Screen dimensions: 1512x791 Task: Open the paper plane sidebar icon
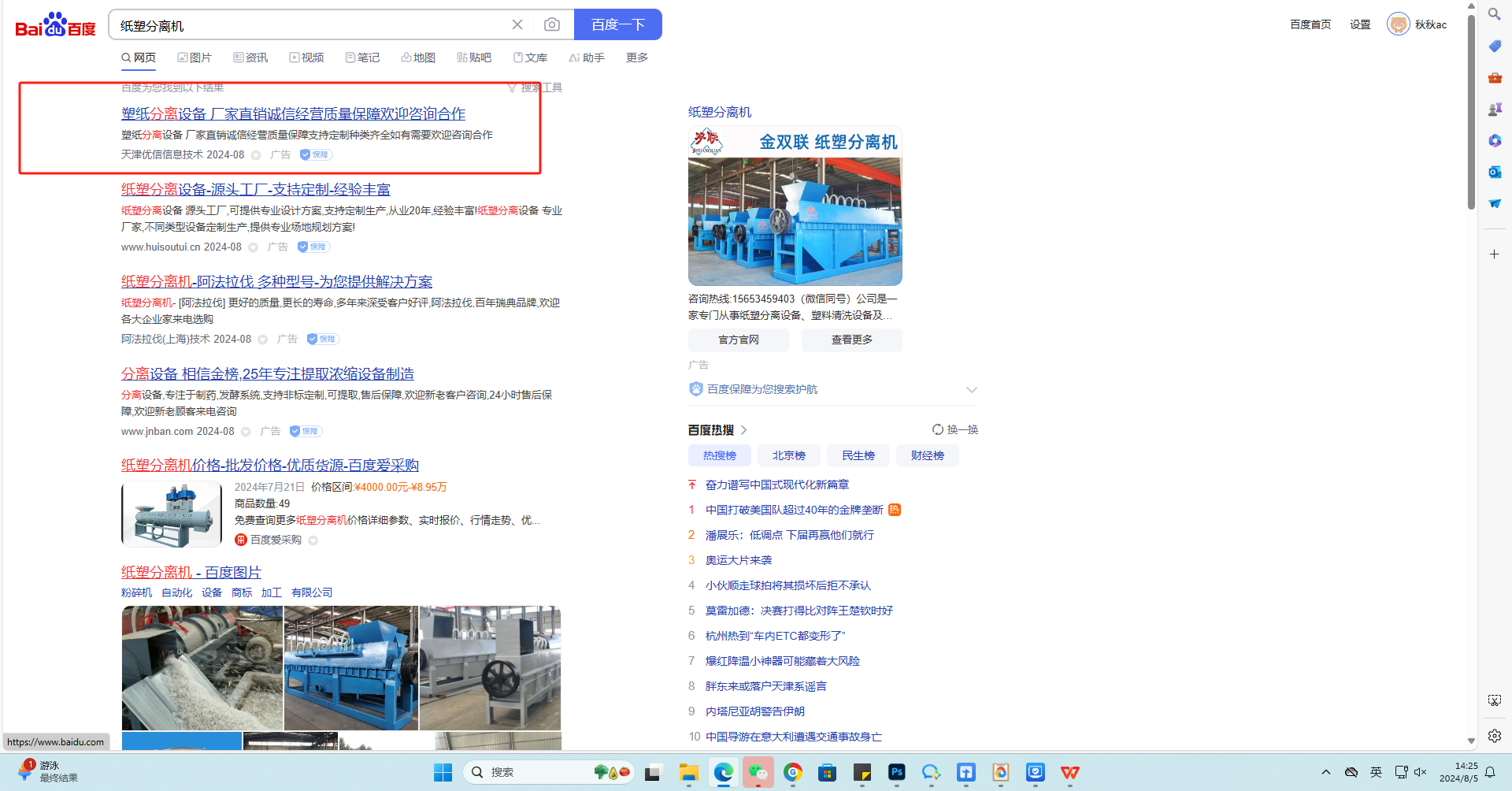click(x=1495, y=203)
